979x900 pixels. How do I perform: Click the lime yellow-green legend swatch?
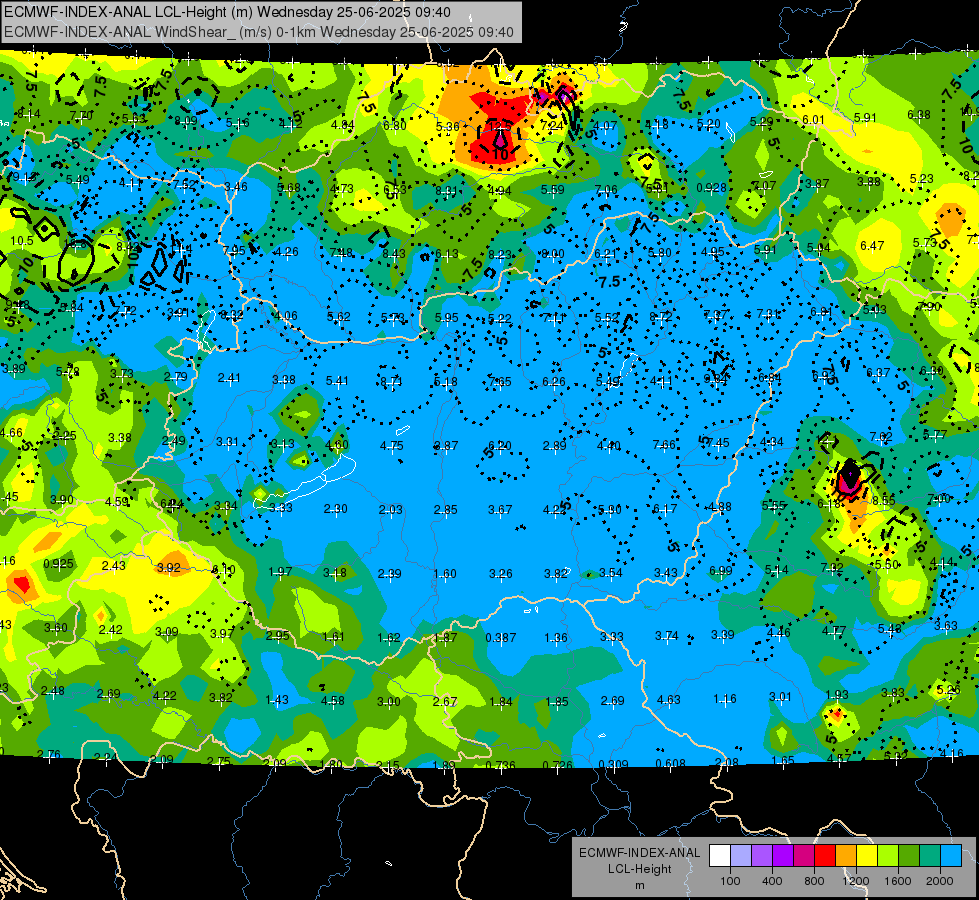[888, 856]
